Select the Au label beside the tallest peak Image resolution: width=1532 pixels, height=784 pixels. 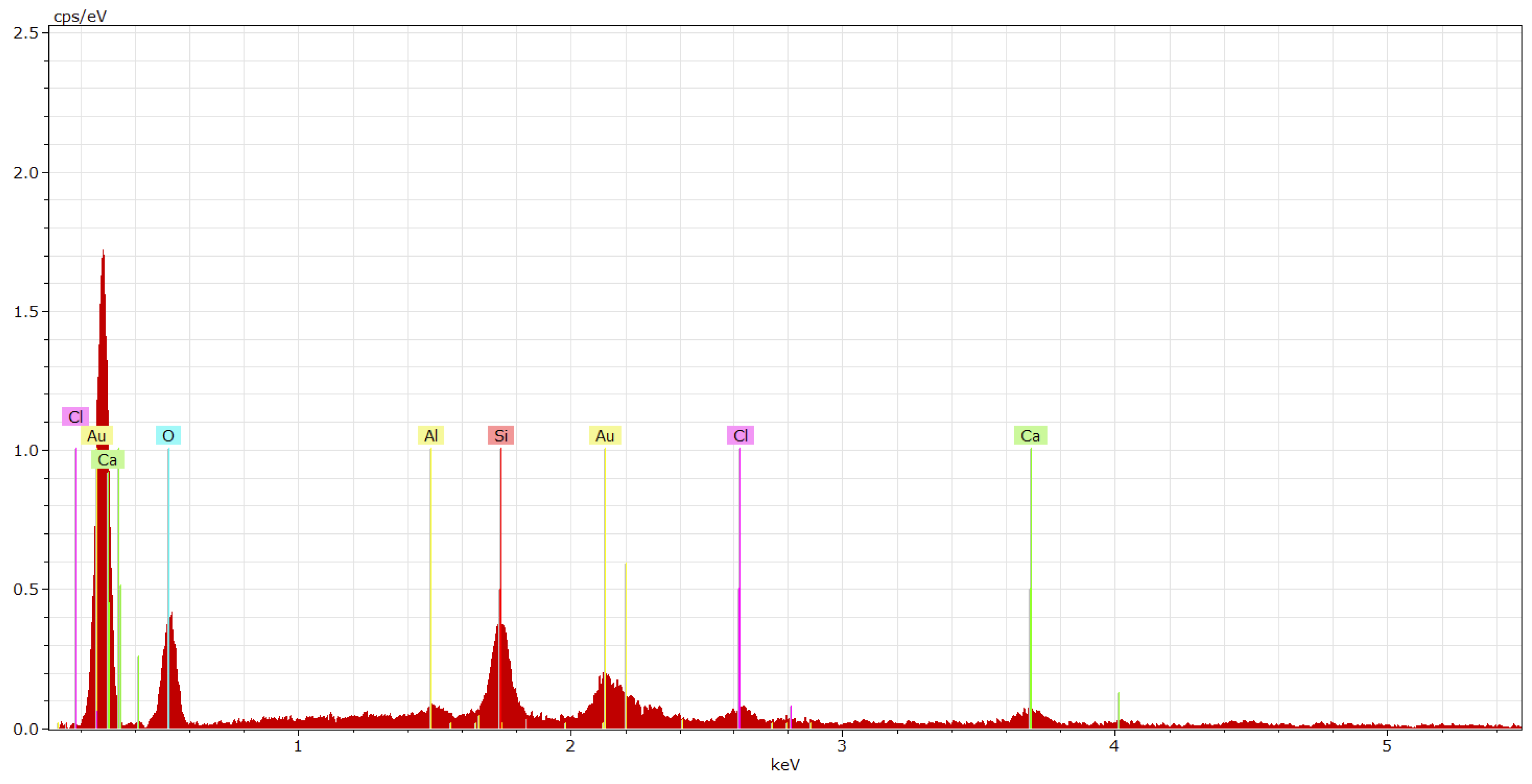click(x=96, y=436)
